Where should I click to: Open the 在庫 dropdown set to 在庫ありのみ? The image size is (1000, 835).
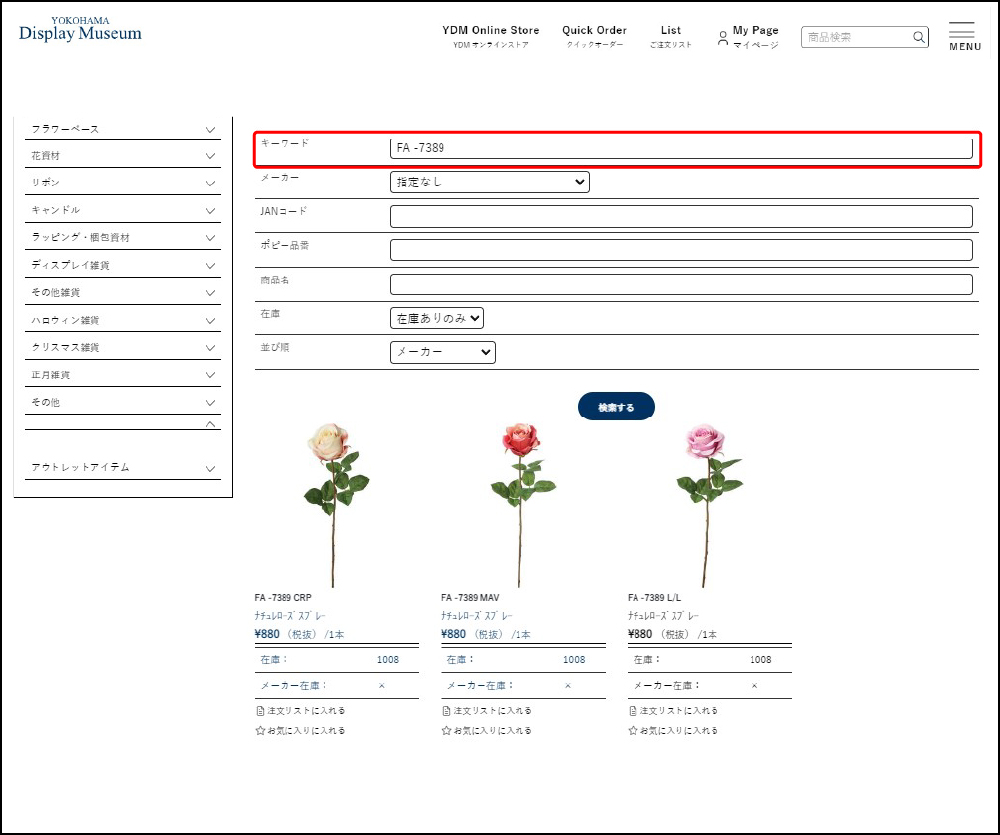tap(436, 318)
